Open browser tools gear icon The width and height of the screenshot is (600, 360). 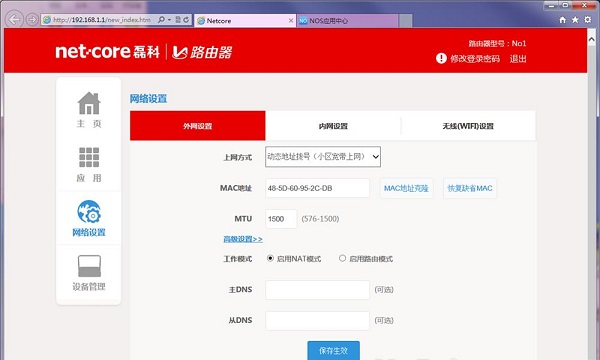(588, 20)
